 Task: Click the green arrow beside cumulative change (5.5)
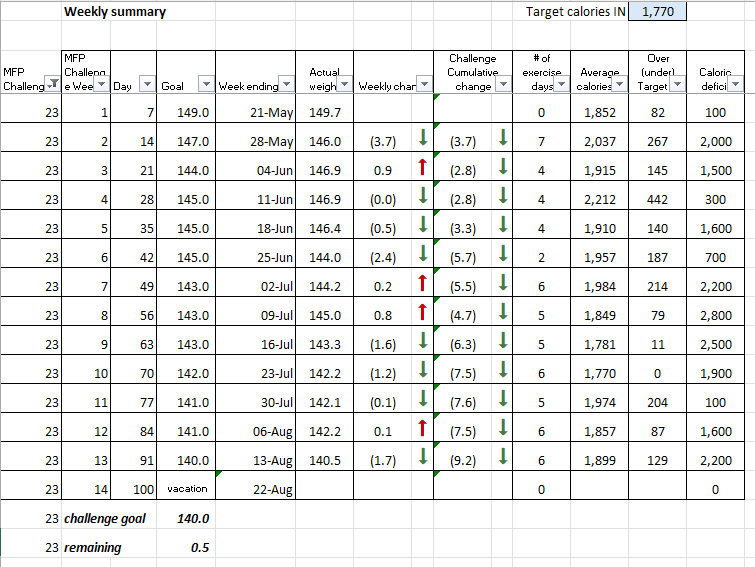(x=503, y=283)
